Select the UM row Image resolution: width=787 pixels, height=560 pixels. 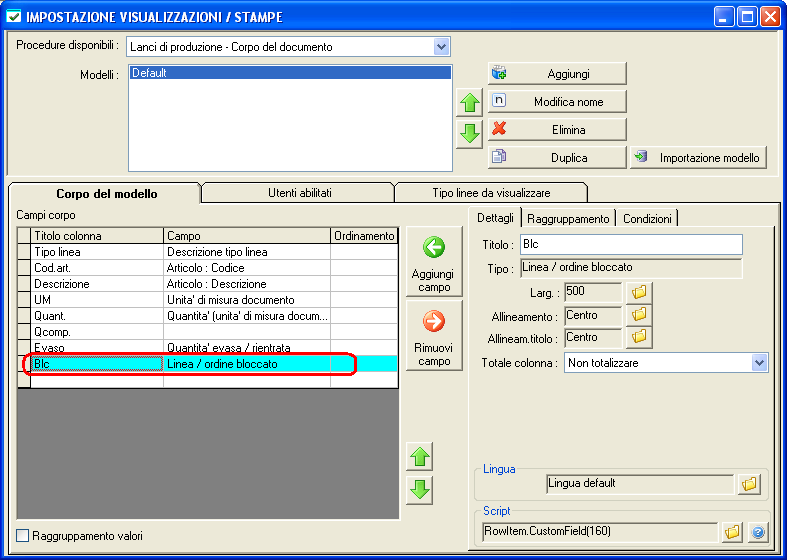(x=207, y=300)
